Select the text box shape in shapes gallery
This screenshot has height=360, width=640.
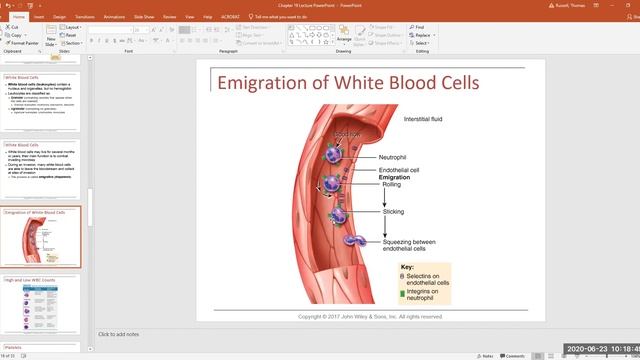point(291,28)
